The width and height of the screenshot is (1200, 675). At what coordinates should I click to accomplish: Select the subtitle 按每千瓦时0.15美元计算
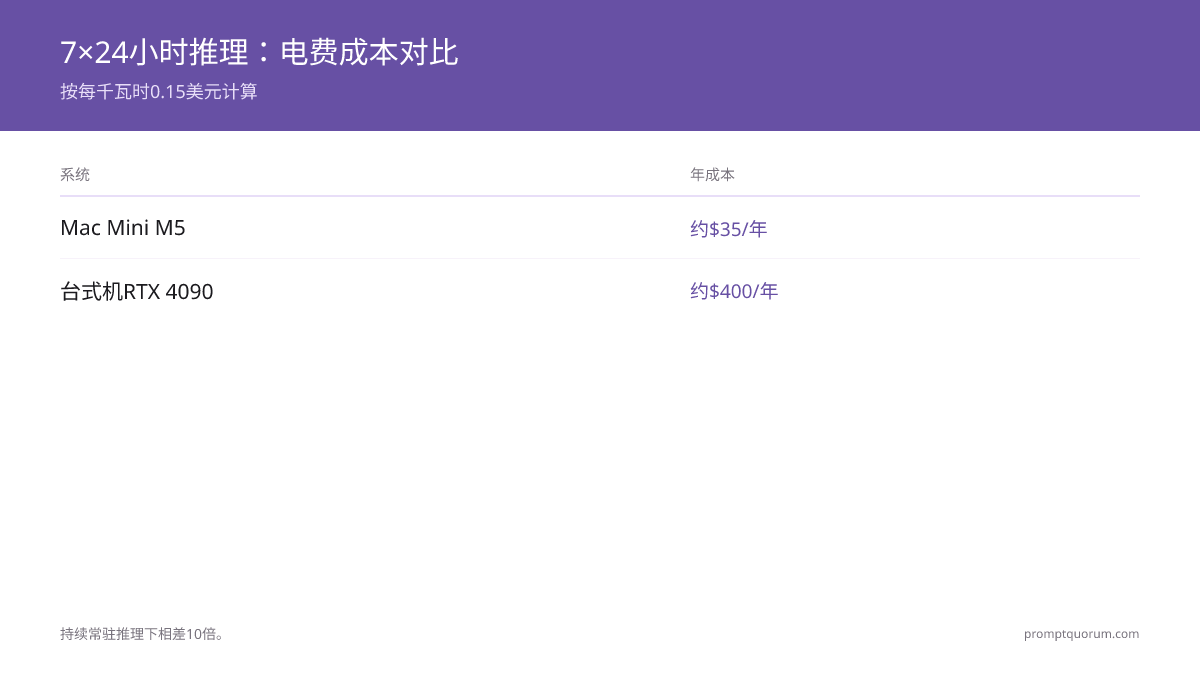(159, 92)
